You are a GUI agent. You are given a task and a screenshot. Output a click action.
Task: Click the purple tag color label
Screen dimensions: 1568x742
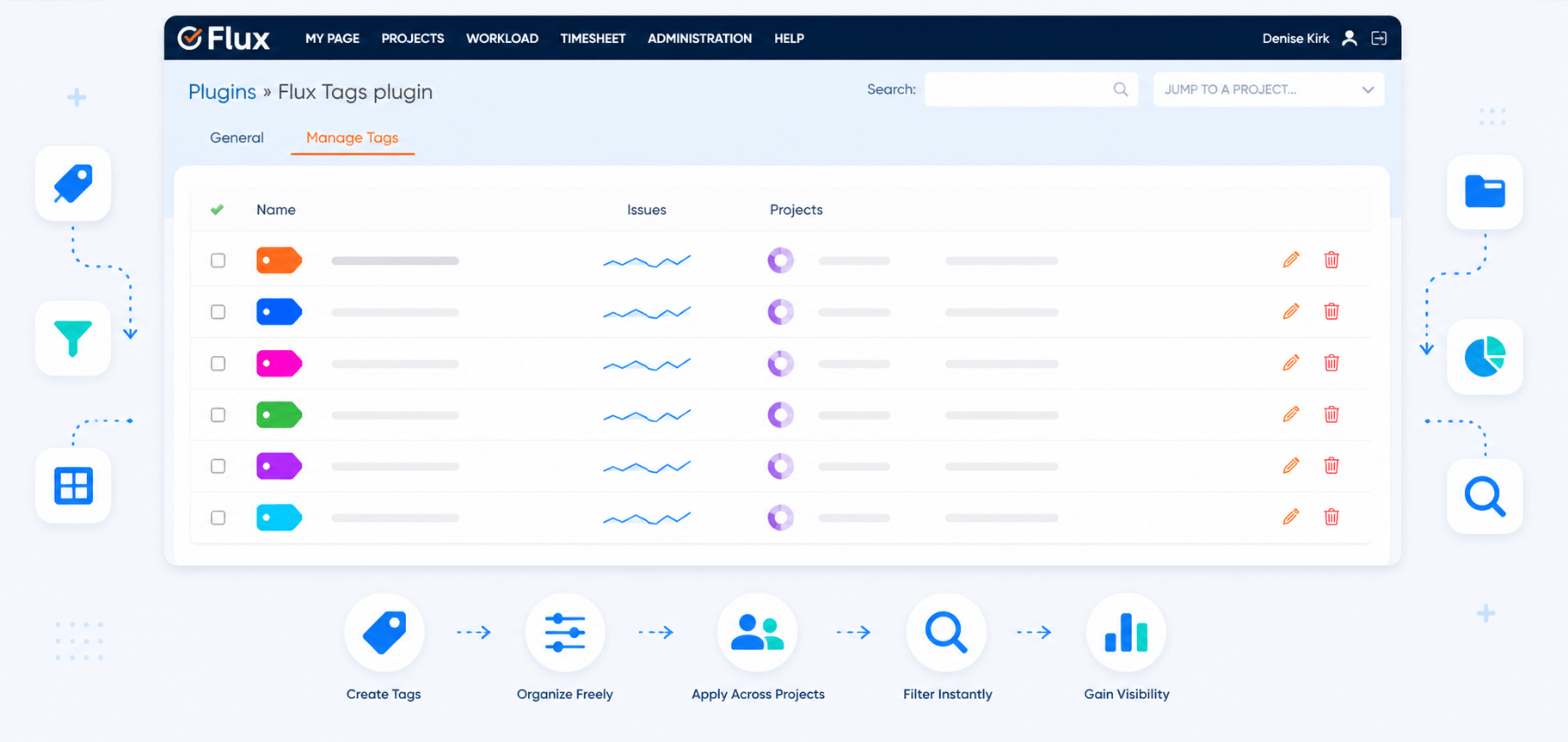[279, 466]
